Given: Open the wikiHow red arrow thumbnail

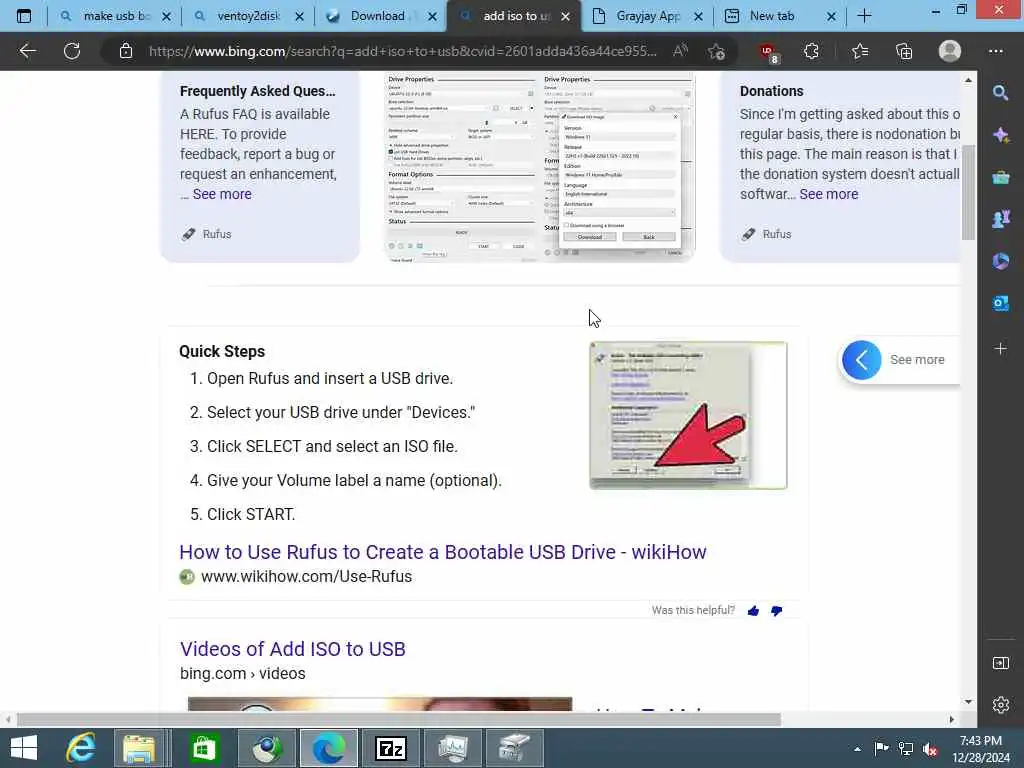Looking at the screenshot, I should (688, 415).
